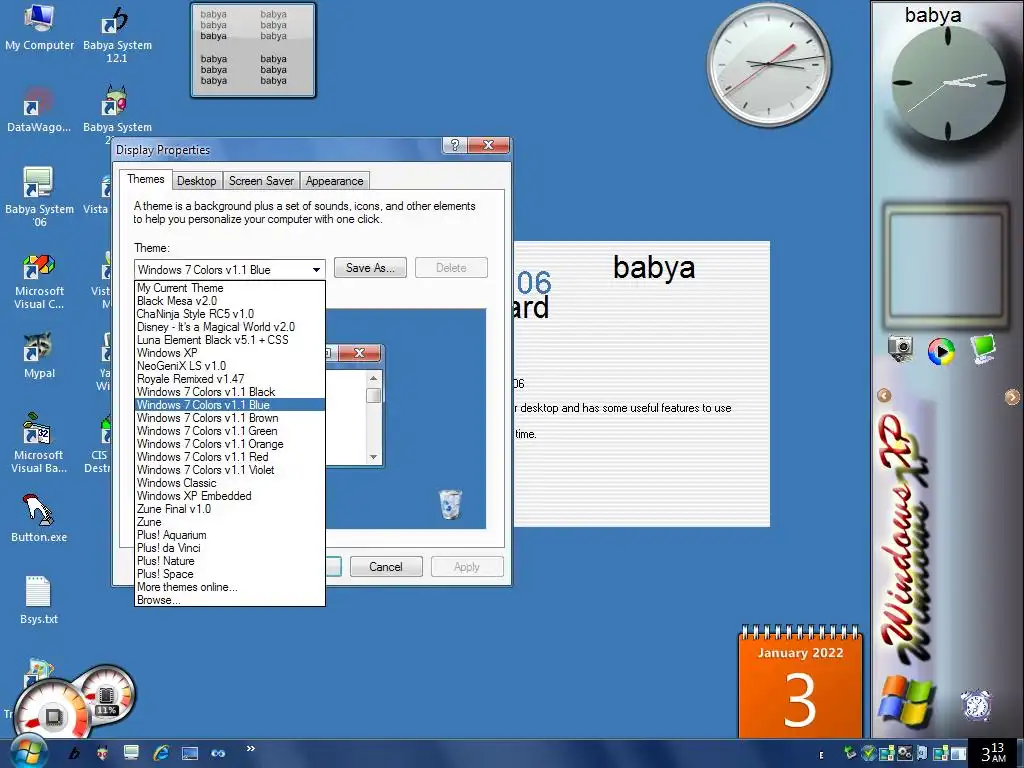Choose ChaNinja Style RC5 v1.0 theme
Screen dimensions: 1024x768
click(230, 313)
